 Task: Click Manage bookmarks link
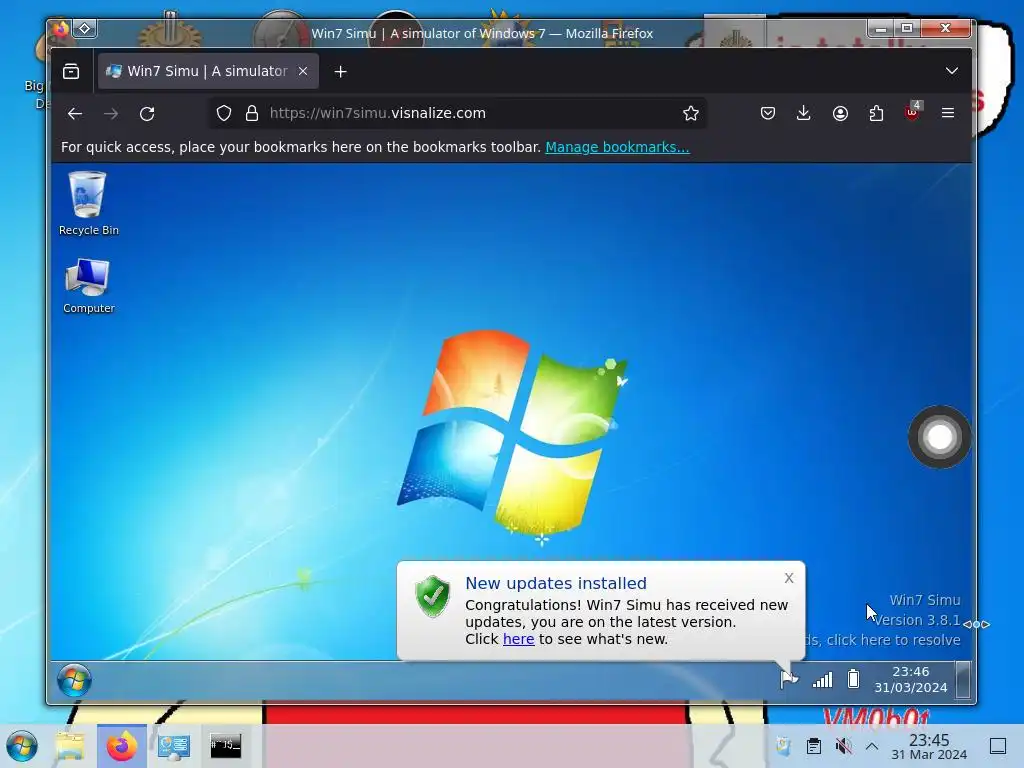point(617,147)
